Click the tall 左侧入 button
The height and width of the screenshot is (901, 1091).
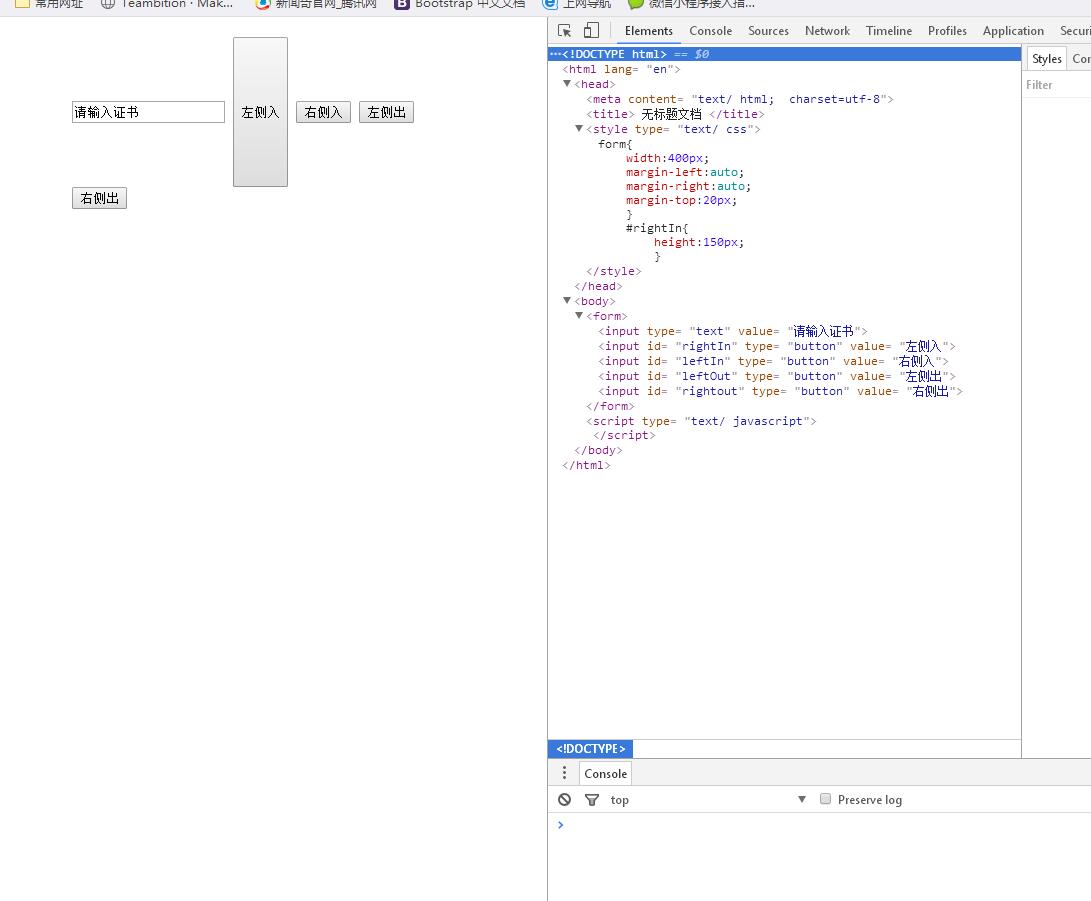click(x=260, y=112)
